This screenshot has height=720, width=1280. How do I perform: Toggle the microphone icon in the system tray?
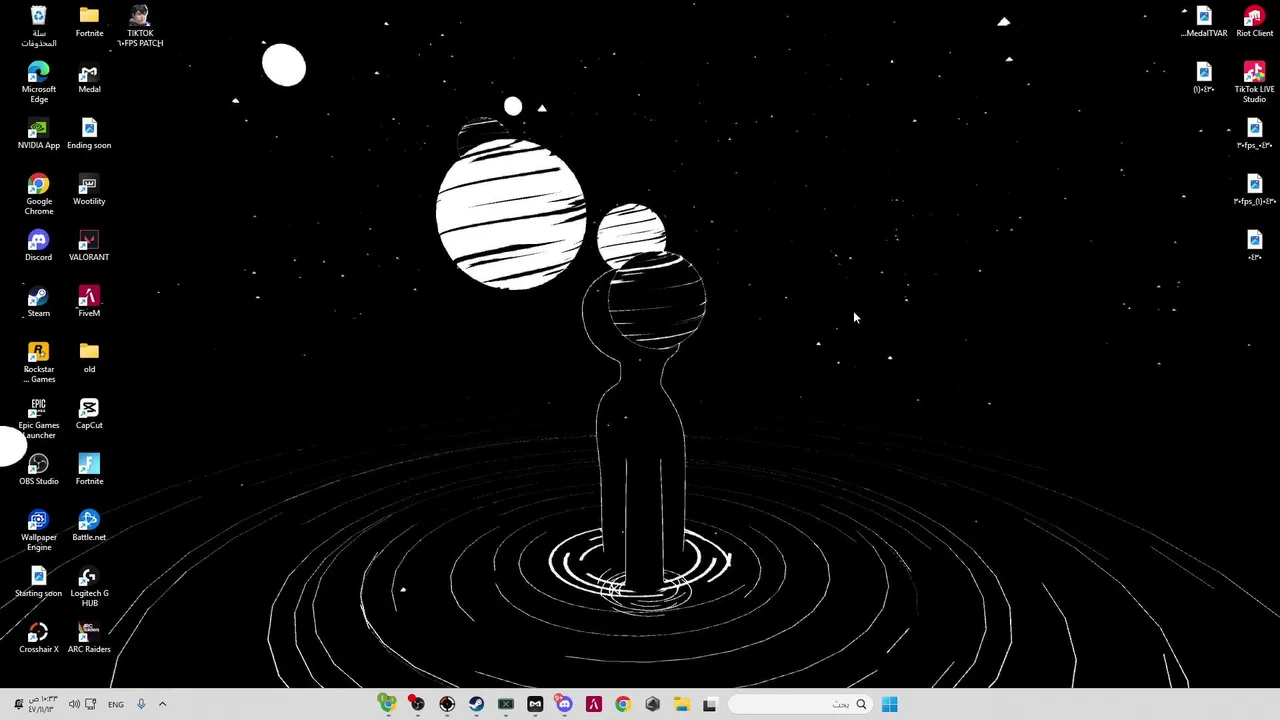141,704
